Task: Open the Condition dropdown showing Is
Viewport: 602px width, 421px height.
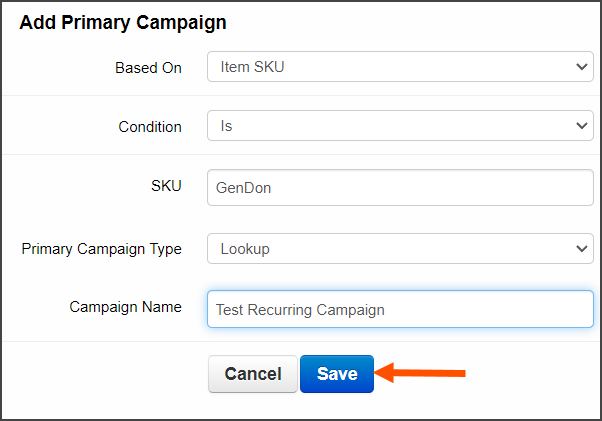Action: pos(400,126)
